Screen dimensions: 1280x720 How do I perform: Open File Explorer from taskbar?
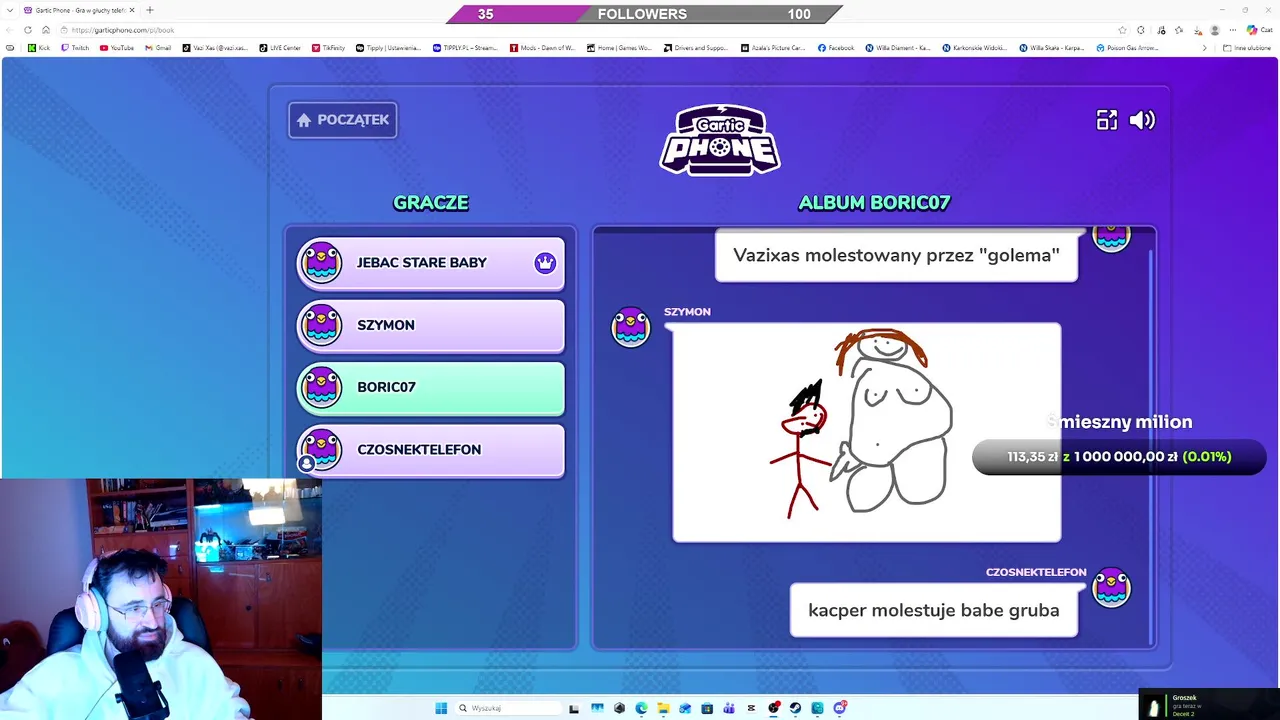[x=663, y=708]
